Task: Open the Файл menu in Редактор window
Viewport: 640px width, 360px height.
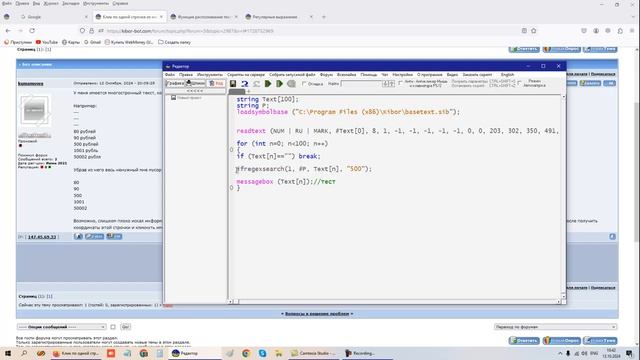Action: pyautogui.click(x=169, y=75)
